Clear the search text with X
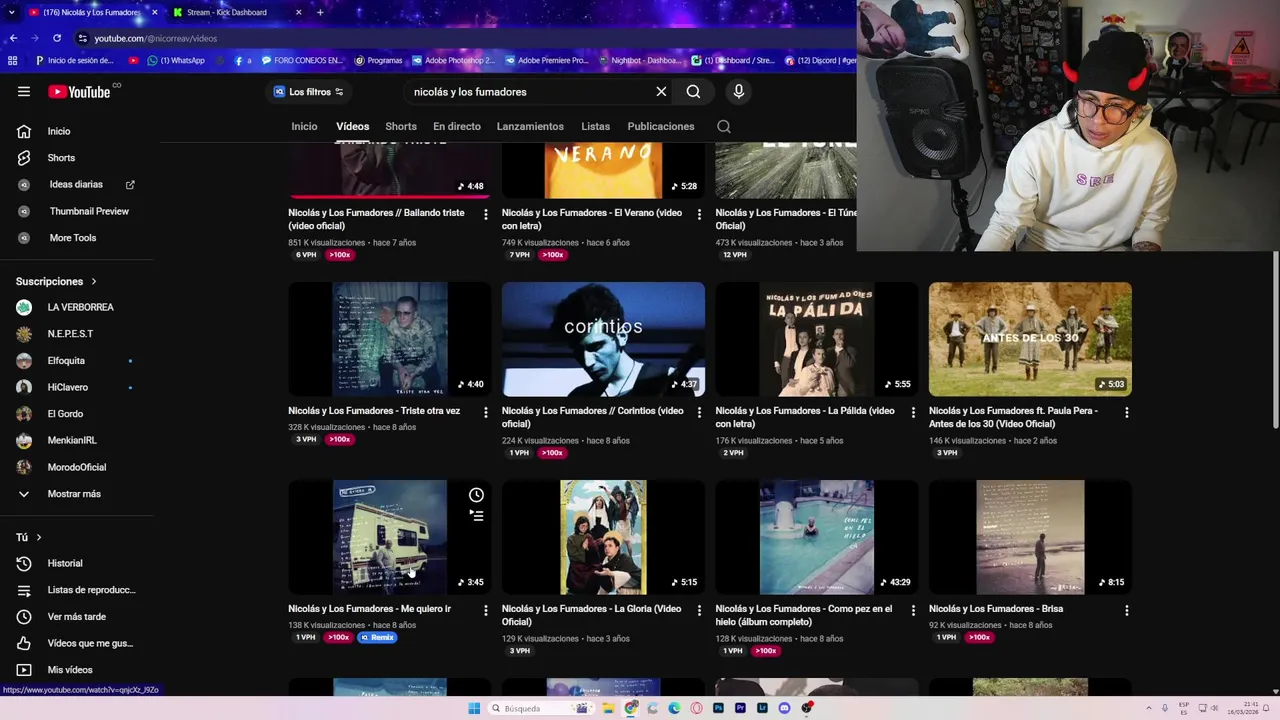Viewport: 1280px width, 720px height. tap(661, 91)
